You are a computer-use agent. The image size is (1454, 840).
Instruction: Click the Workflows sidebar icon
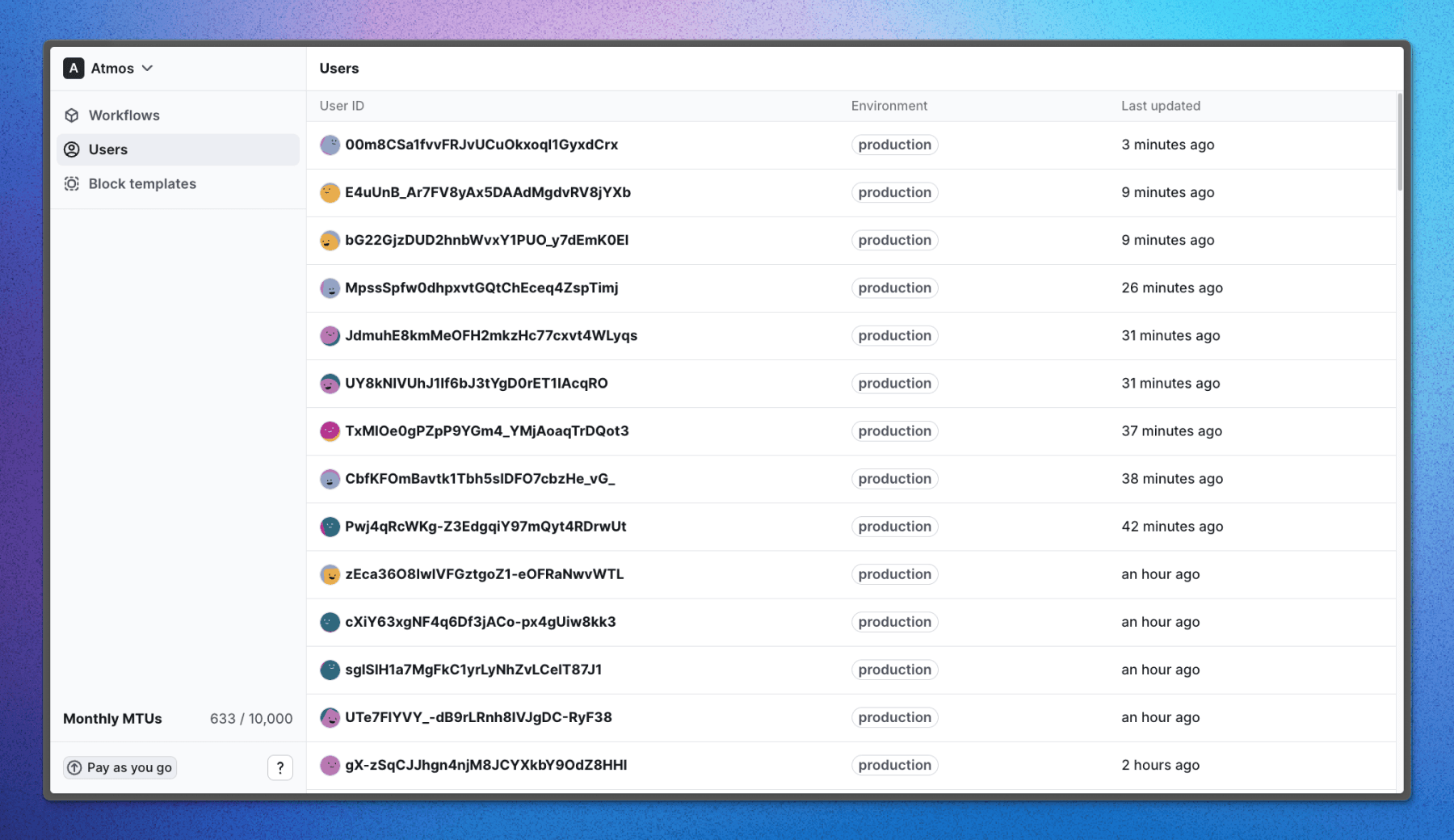[x=73, y=115]
